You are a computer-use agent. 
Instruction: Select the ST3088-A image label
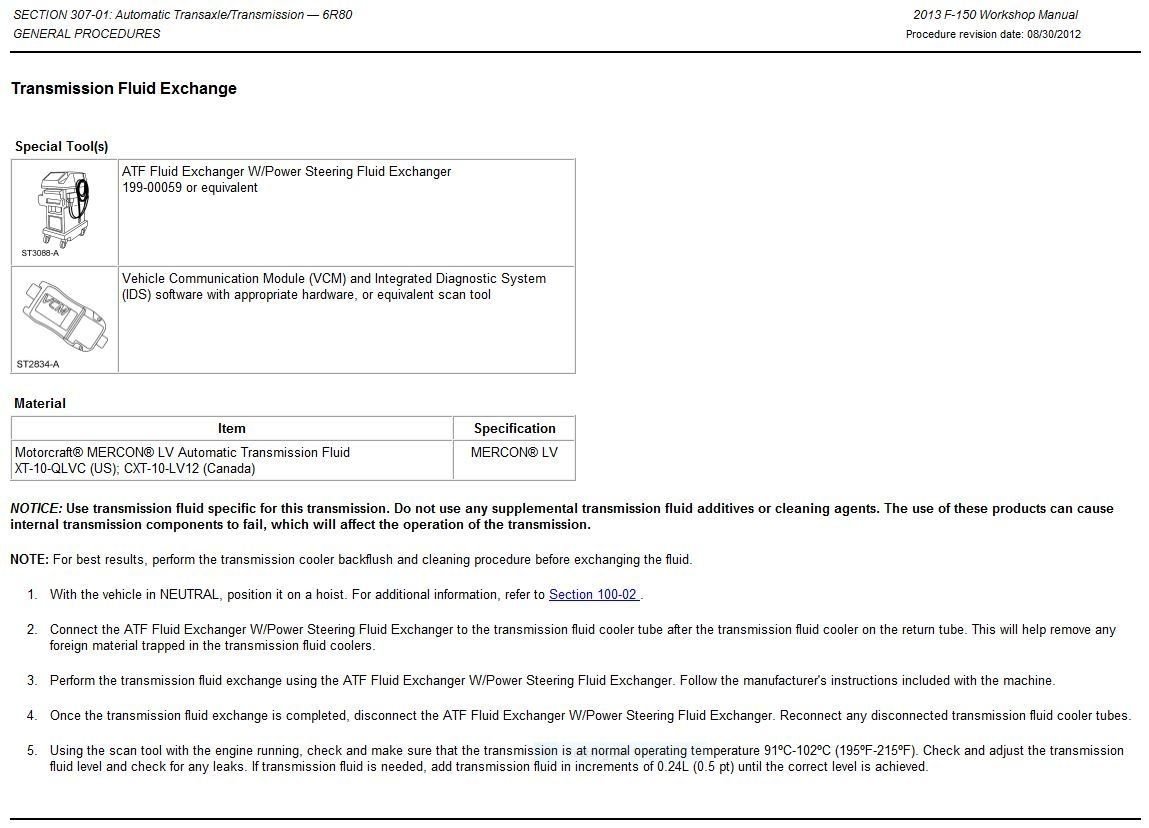pyautogui.click(x=40, y=254)
